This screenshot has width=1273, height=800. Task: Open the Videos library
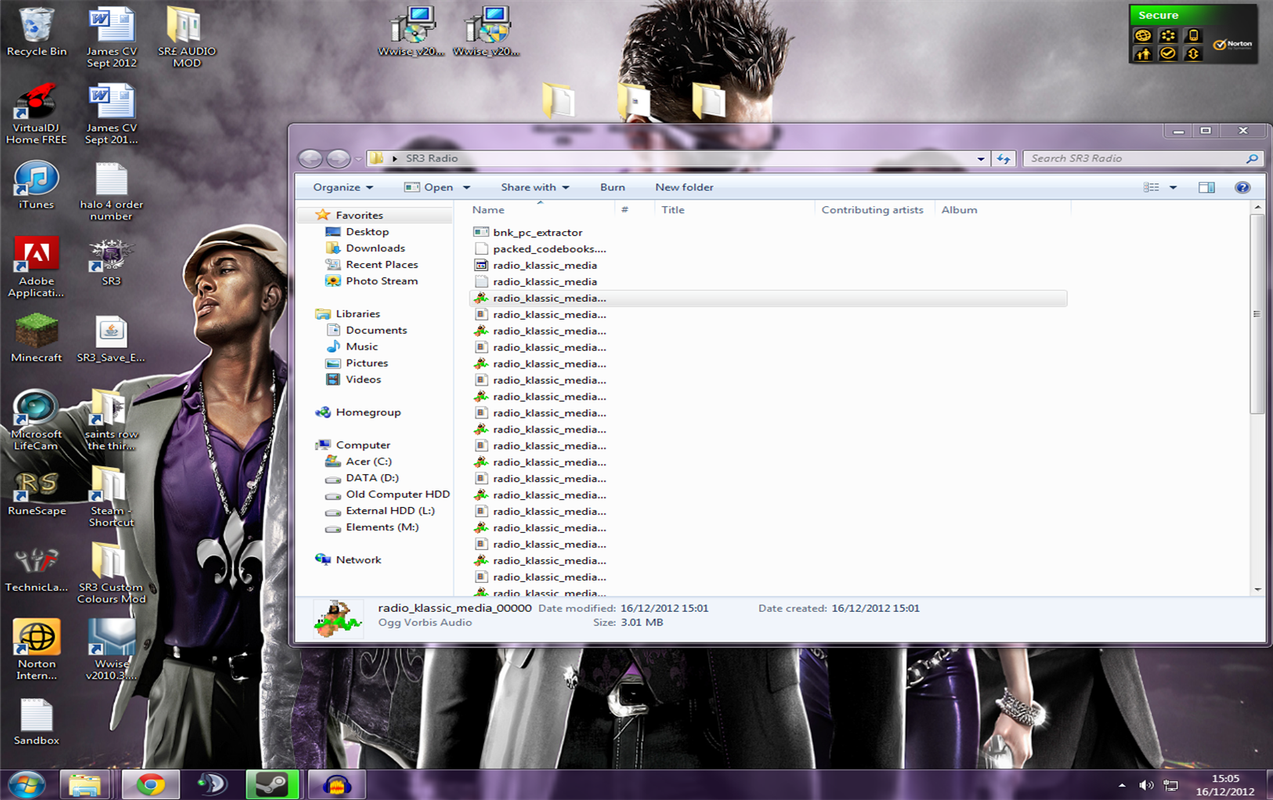pos(363,380)
